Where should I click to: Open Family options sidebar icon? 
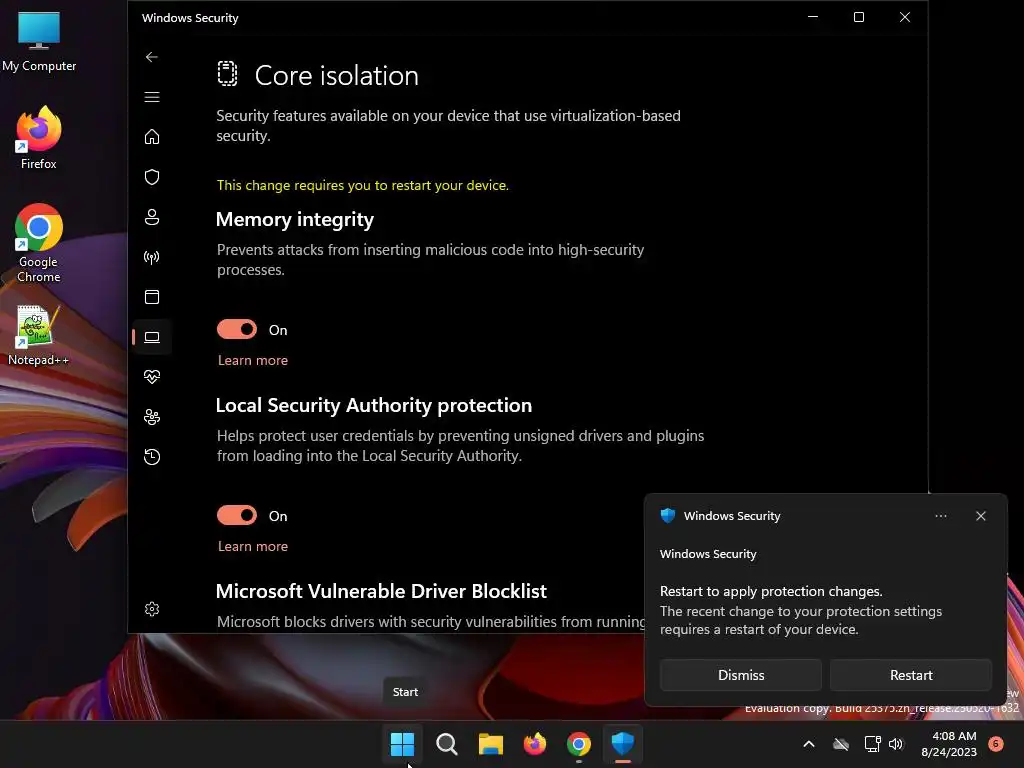152,417
